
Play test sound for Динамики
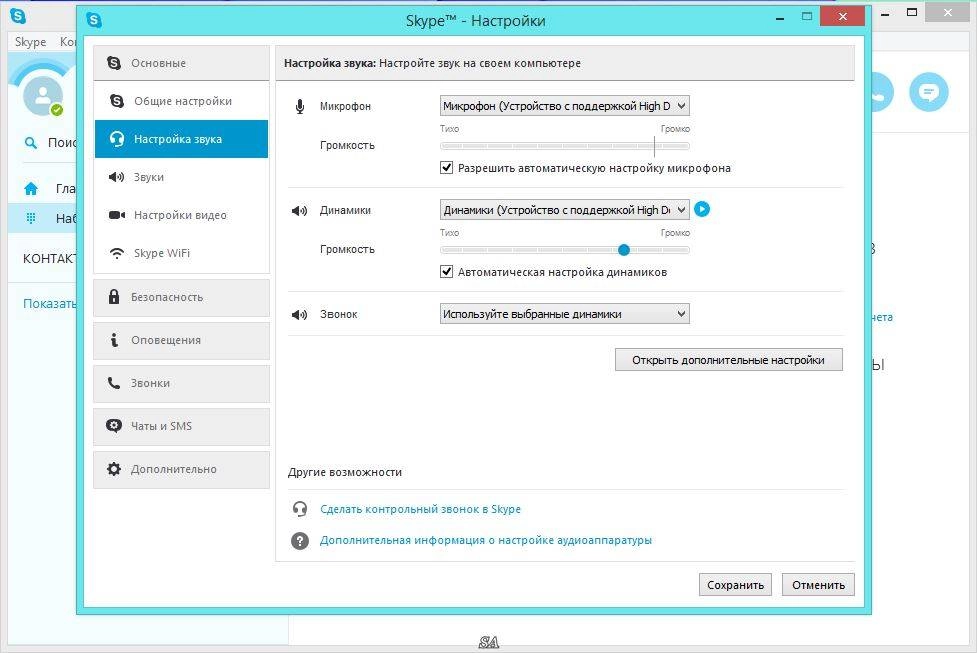click(x=702, y=209)
